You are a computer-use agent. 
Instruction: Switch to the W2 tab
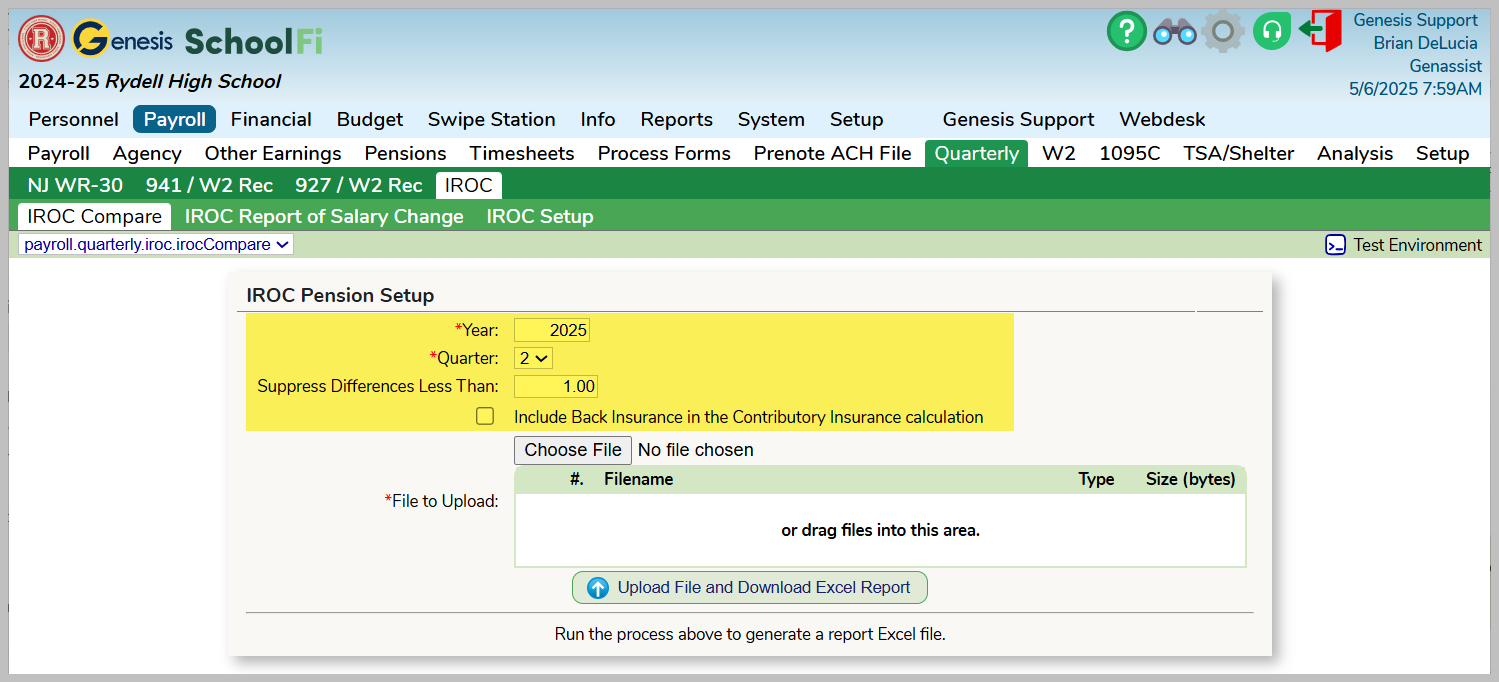coord(1059,153)
